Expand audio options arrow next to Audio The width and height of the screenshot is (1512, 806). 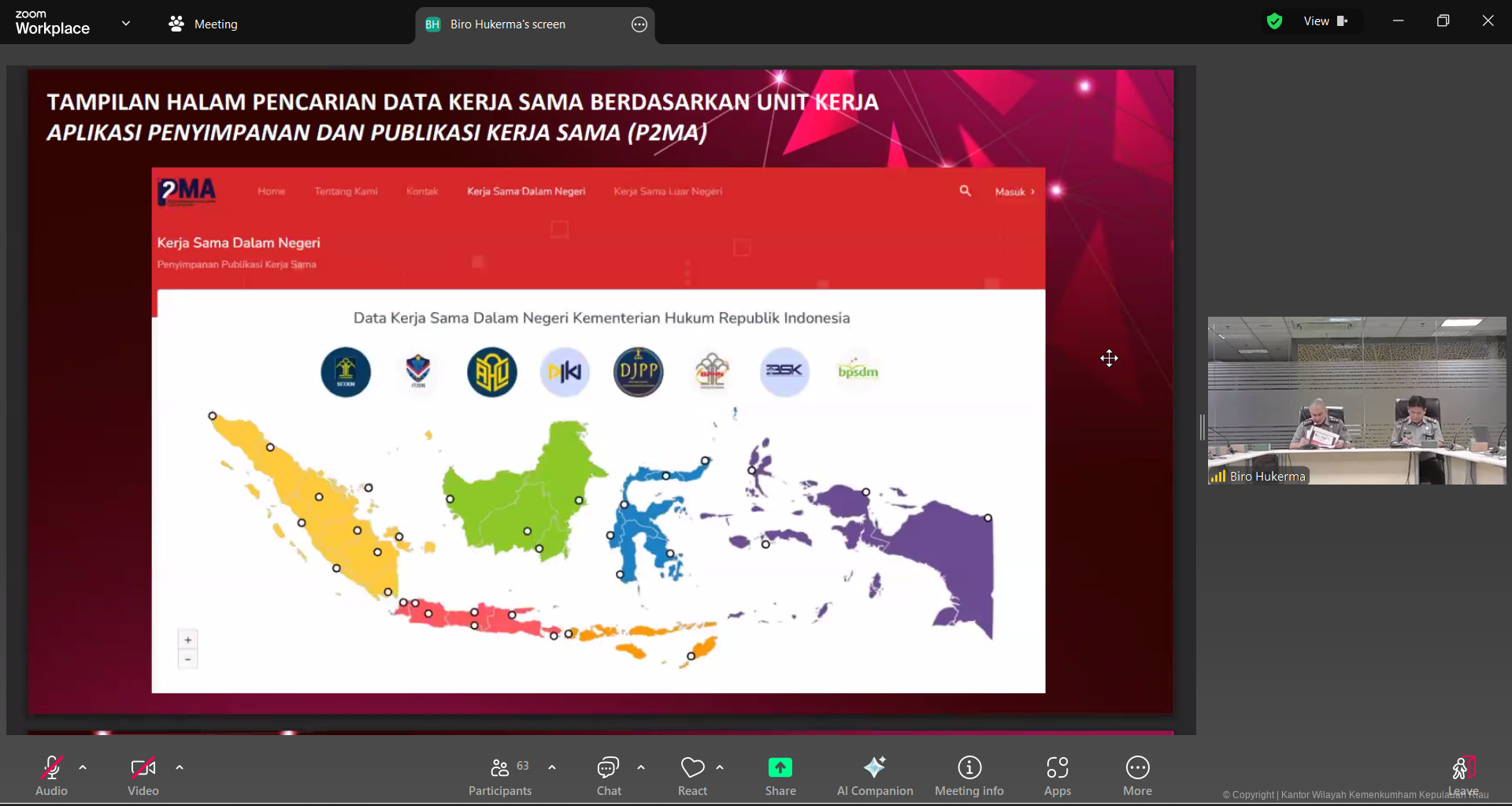pos(83,767)
